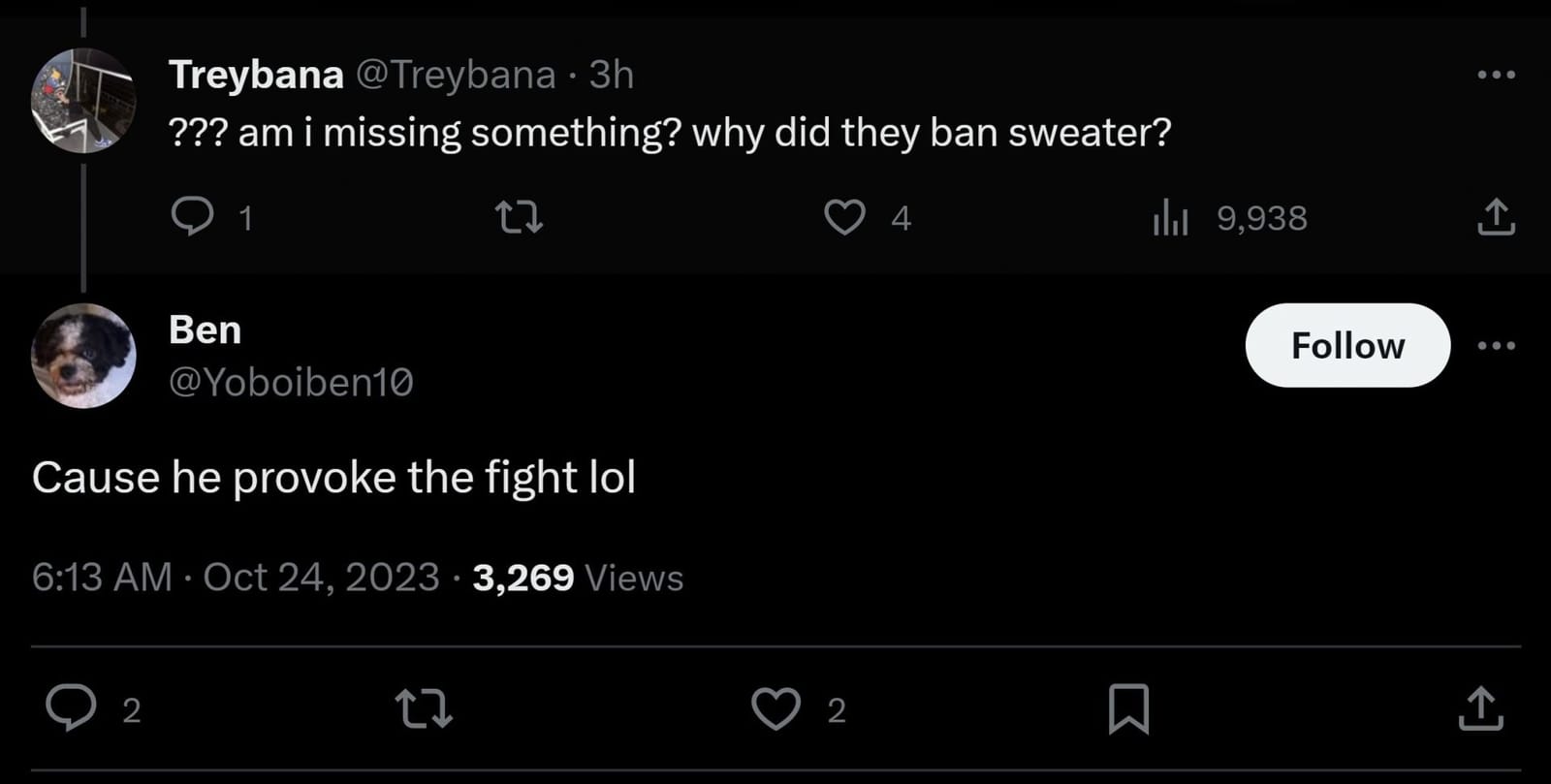The height and width of the screenshot is (784, 1551).
Task: Open Treybana's profile by clicking the username
Action: pyautogui.click(x=256, y=74)
